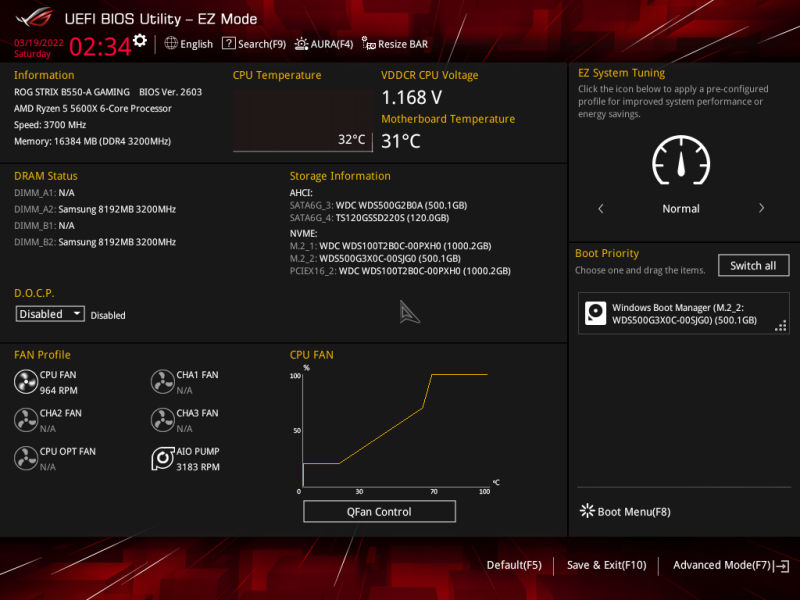800x600 pixels.
Task: Click the left chevron in EZ System Tuning
Action: coord(600,208)
